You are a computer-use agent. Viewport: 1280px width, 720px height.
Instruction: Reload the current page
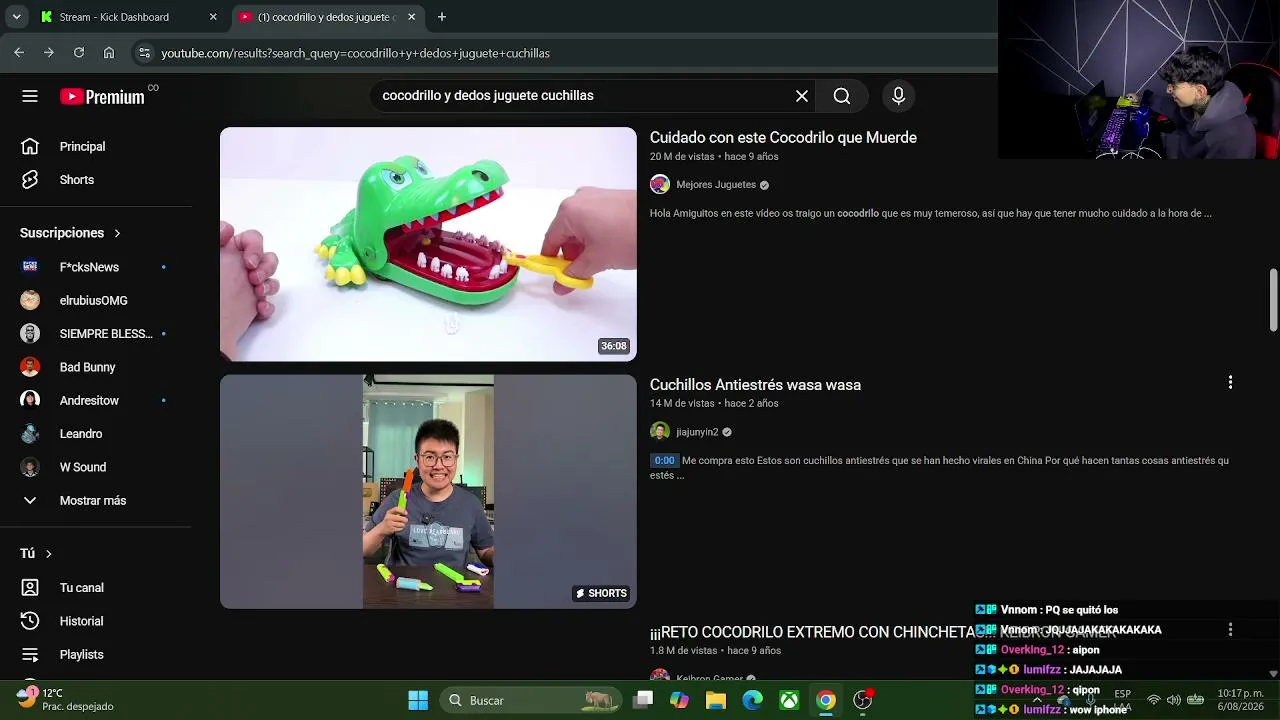pos(79,53)
